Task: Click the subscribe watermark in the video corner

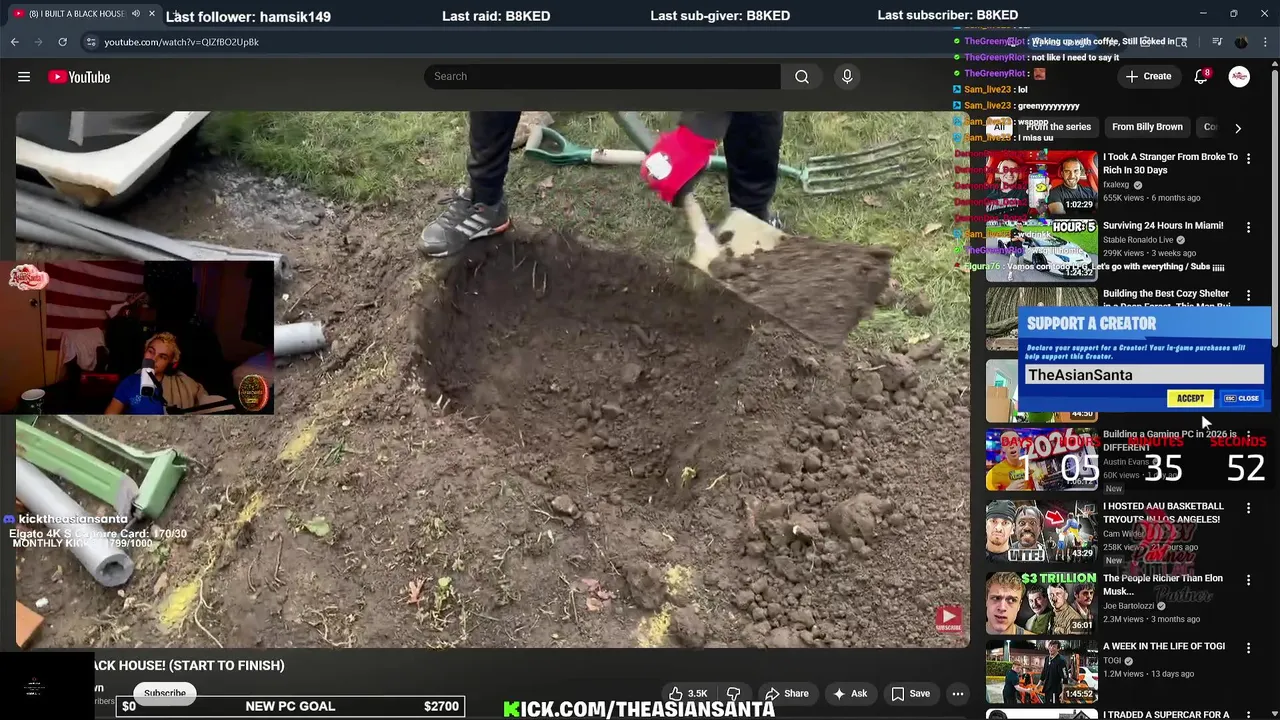Action: [x=948, y=619]
